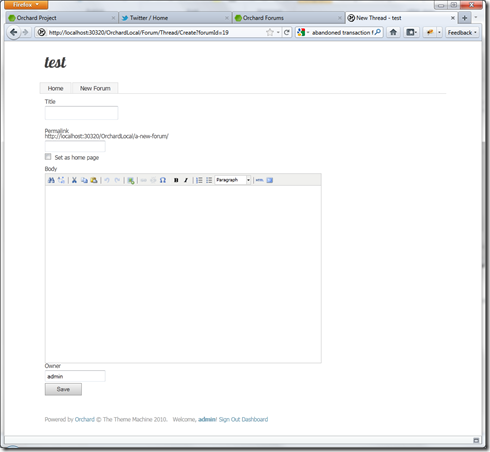
Task: Check the Set as home page checkbox
Action: pos(48,157)
